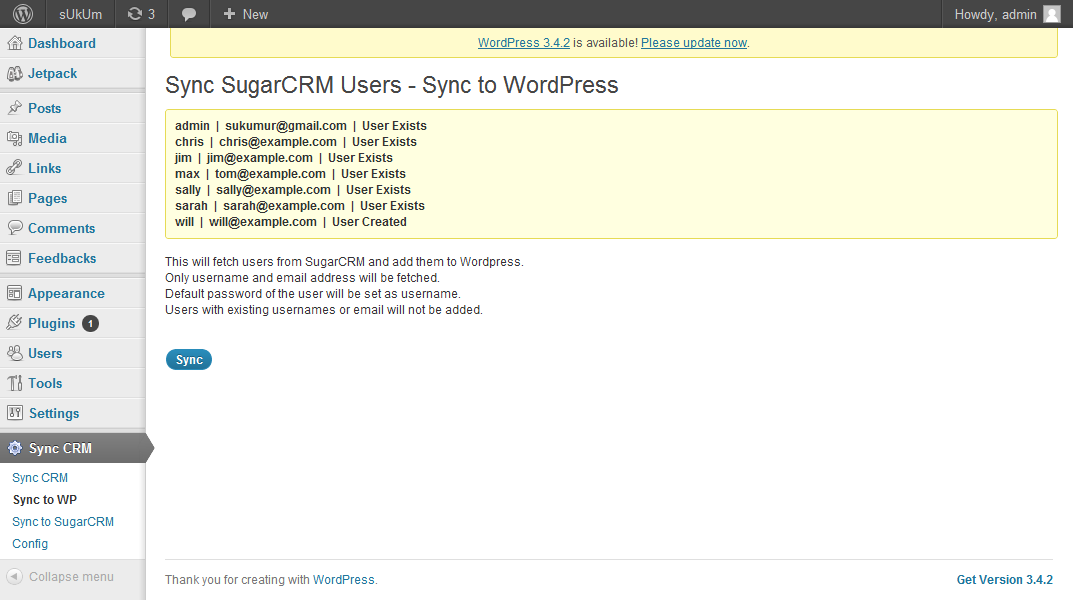Viewport: 1073px width, 601px height.
Task: Select Sync to WP submenu item
Action: 44,500
